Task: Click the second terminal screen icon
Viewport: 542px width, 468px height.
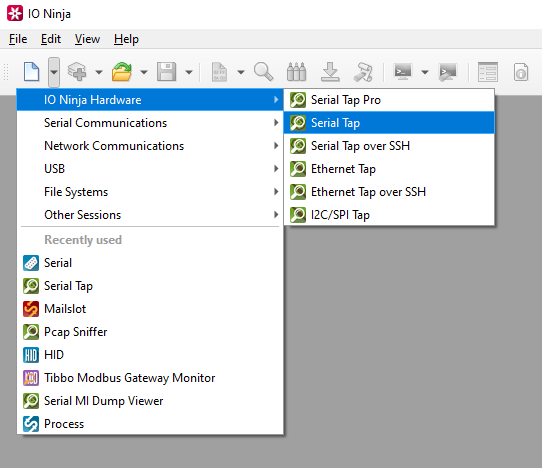Action: click(448, 72)
